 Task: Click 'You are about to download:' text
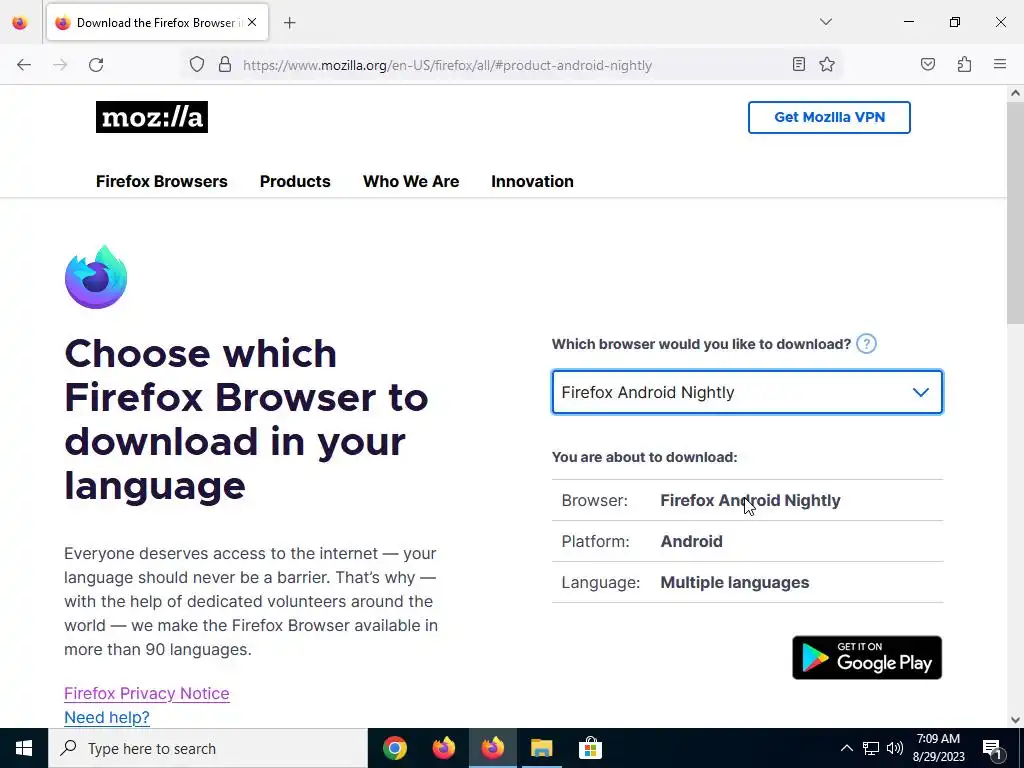[645, 457]
